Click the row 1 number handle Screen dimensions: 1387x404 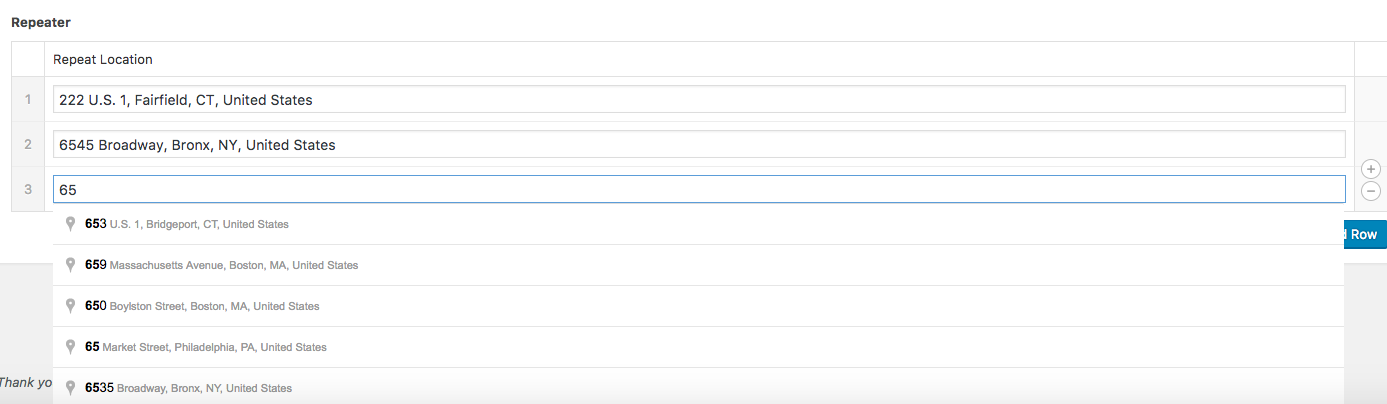point(28,100)
